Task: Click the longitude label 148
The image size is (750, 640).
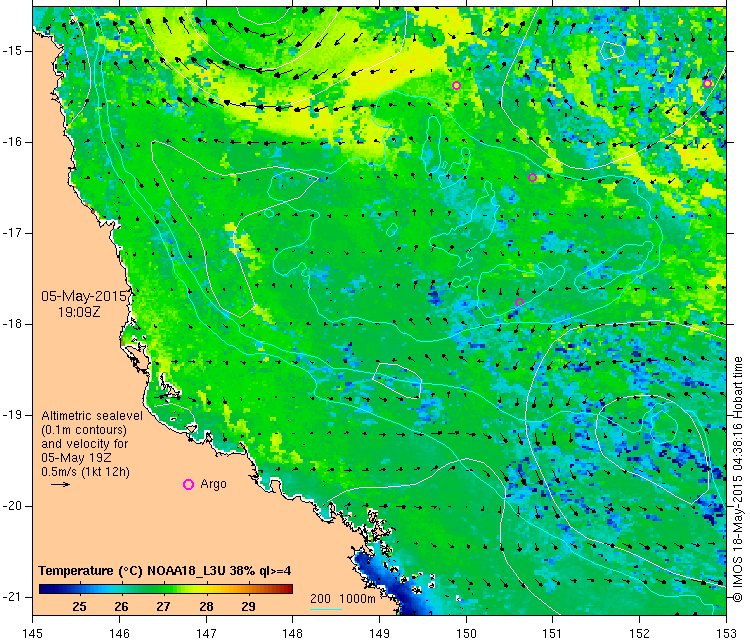Action: click(x=293, y=633)
